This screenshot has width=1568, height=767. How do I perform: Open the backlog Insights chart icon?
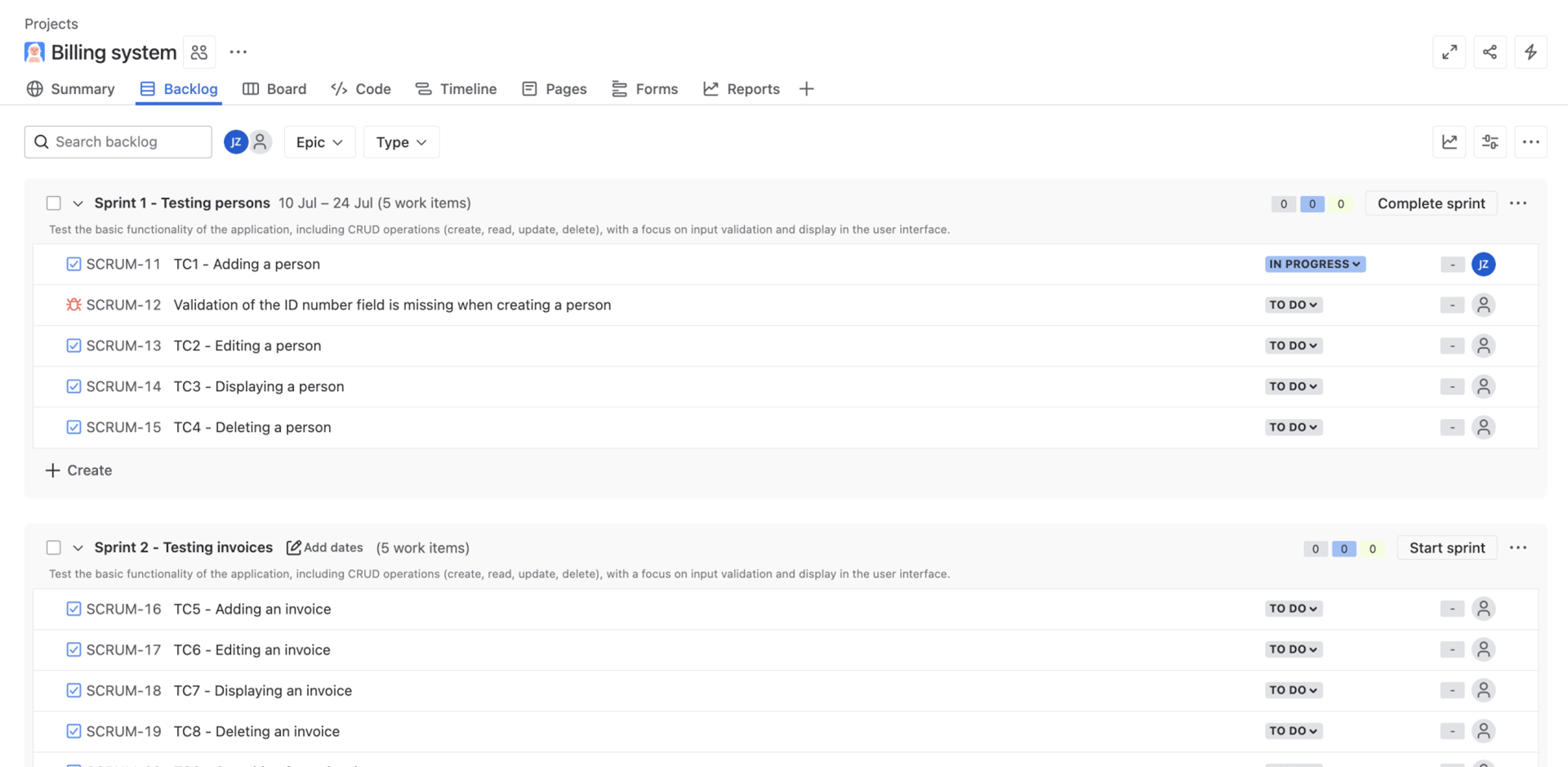coord(1450,141)
